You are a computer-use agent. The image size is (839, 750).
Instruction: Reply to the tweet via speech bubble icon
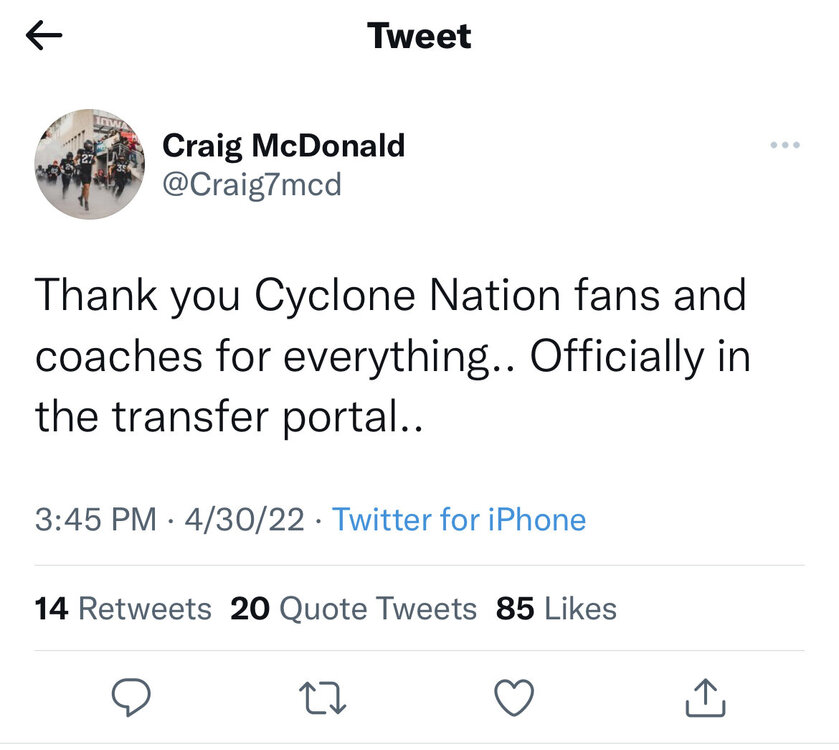(x=130, y=697)
